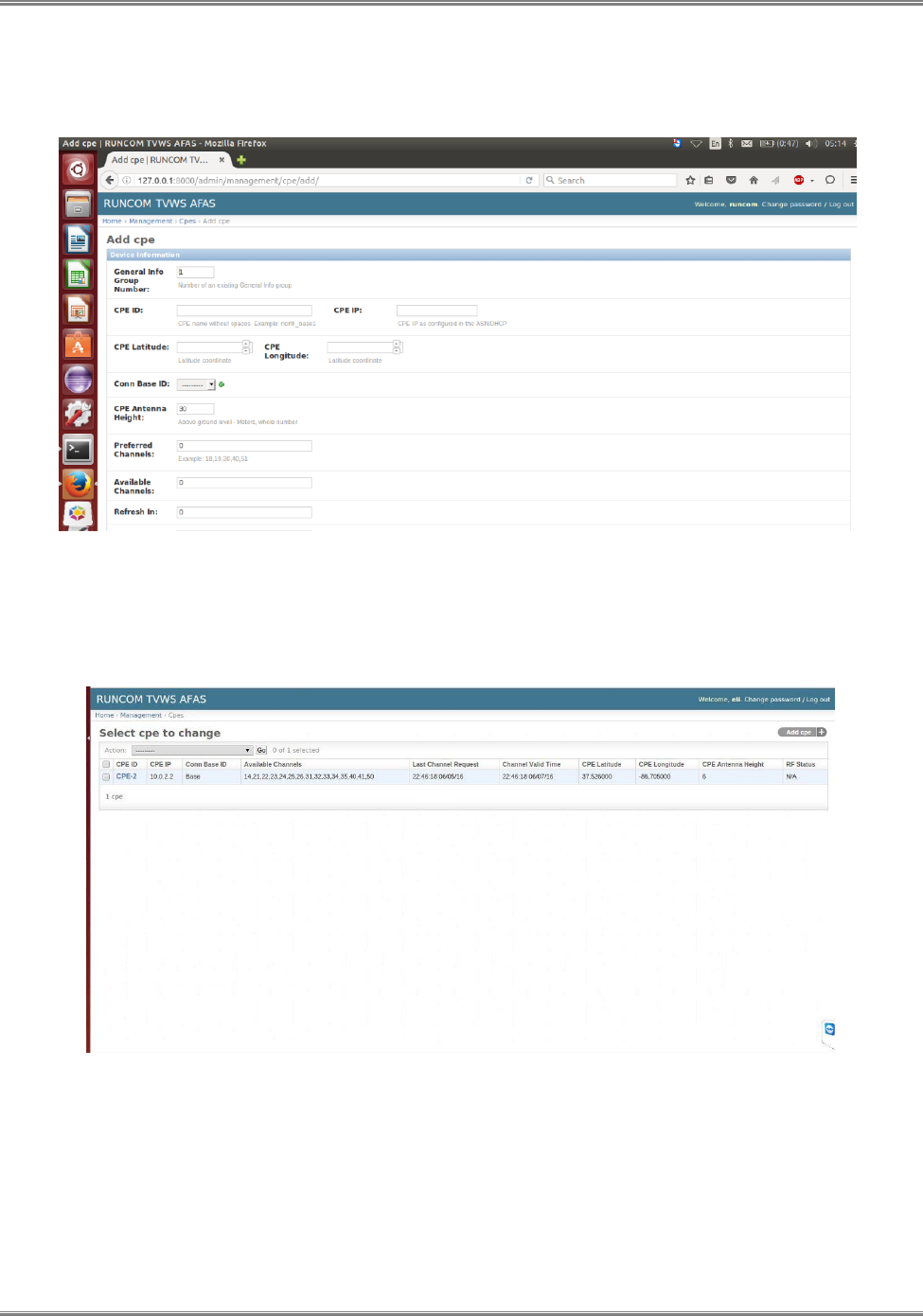Sort by Last Channel Request column header
The image size is (923, 1316).
pos(446,764)
